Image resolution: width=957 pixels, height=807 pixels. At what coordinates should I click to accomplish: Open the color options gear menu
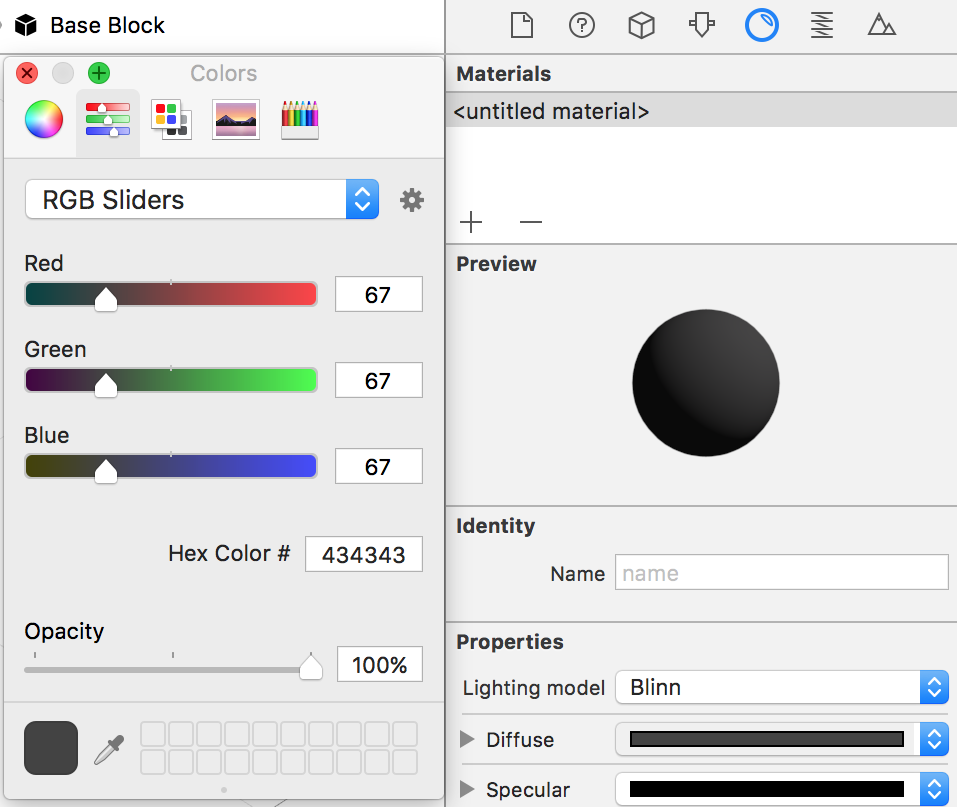(412, 199)
